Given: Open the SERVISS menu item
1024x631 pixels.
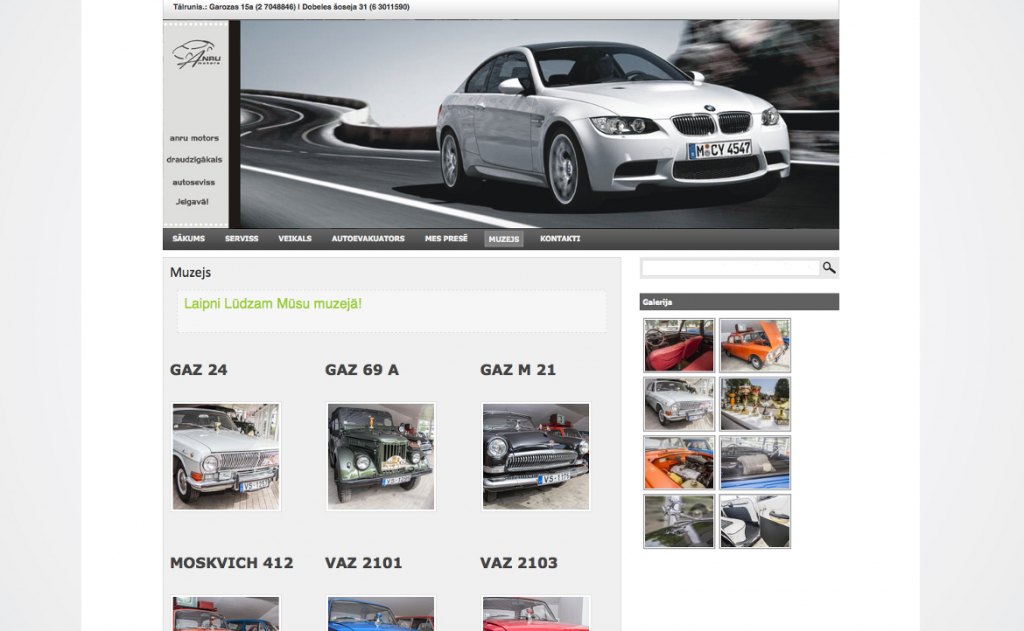Looking at the screenshot, I should (242, 238).
